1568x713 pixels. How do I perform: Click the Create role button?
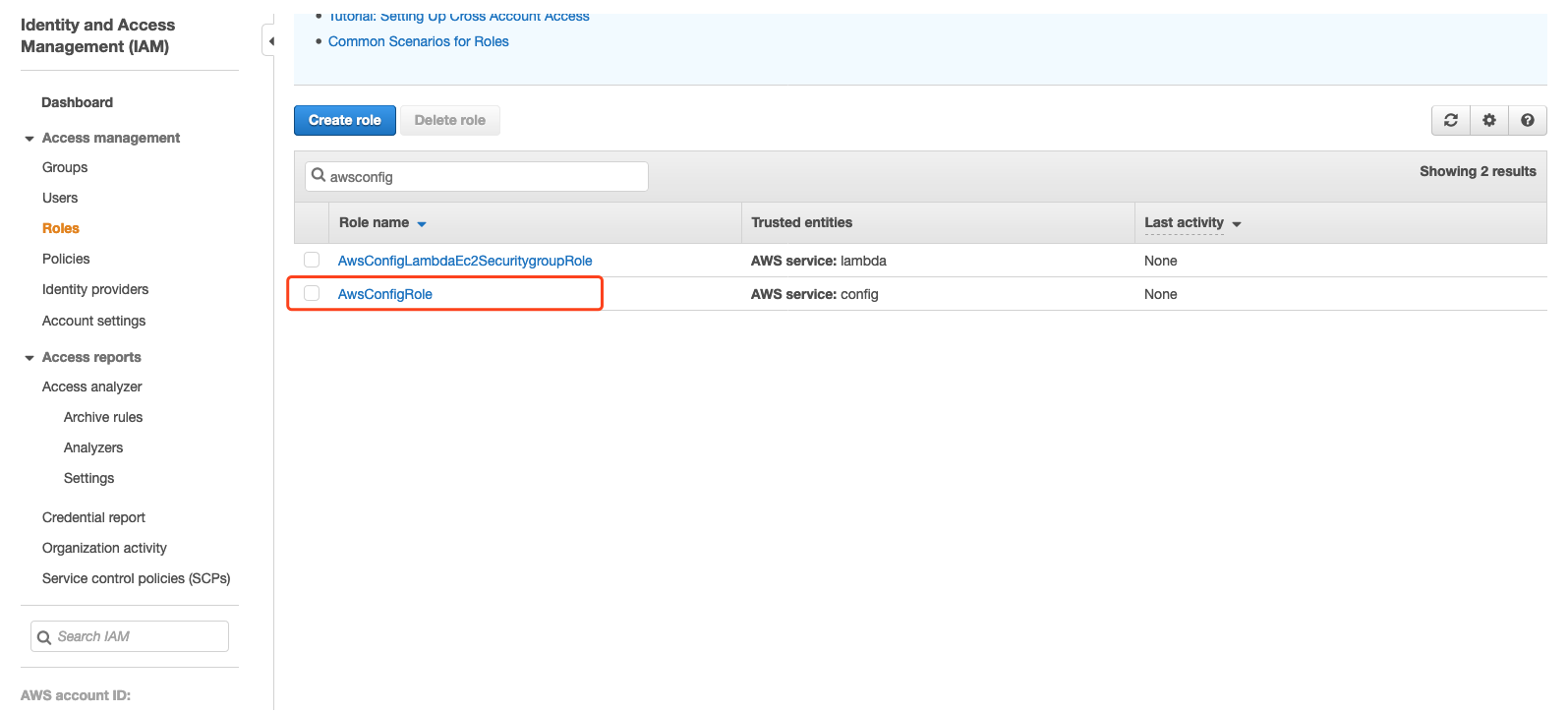345,120
